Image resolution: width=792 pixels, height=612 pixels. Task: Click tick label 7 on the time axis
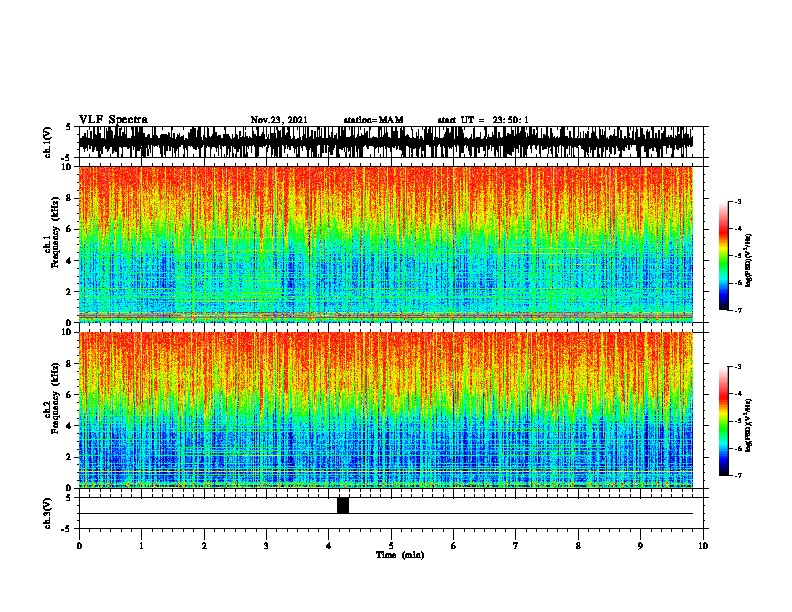tap(515, 546)
